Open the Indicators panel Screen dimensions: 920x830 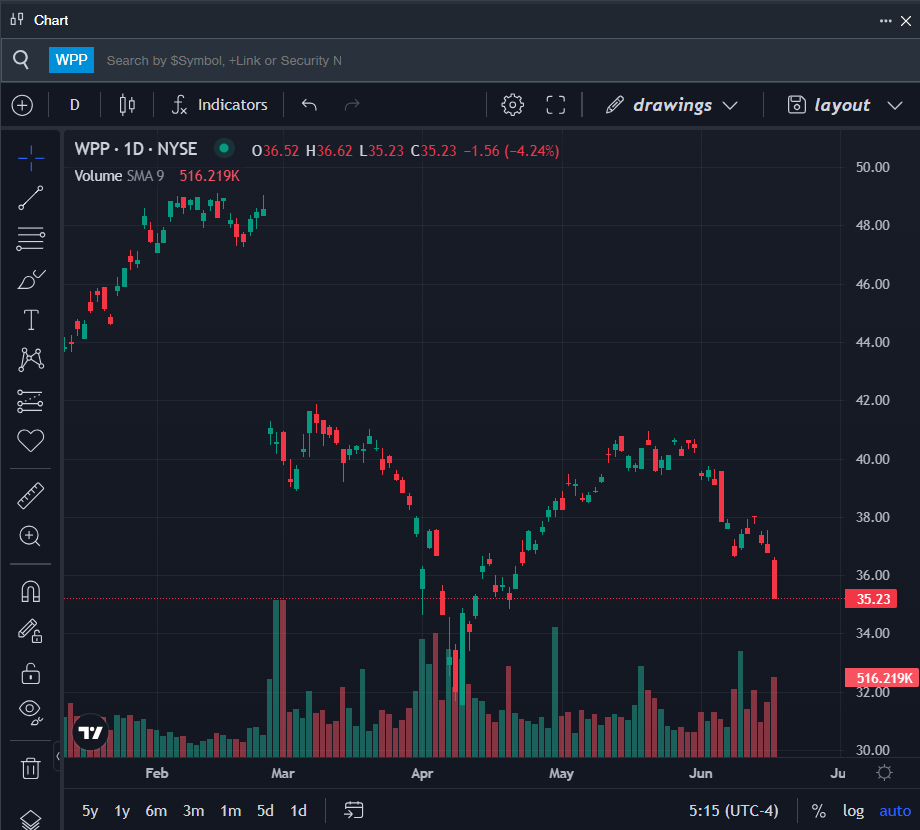point(220,105)
